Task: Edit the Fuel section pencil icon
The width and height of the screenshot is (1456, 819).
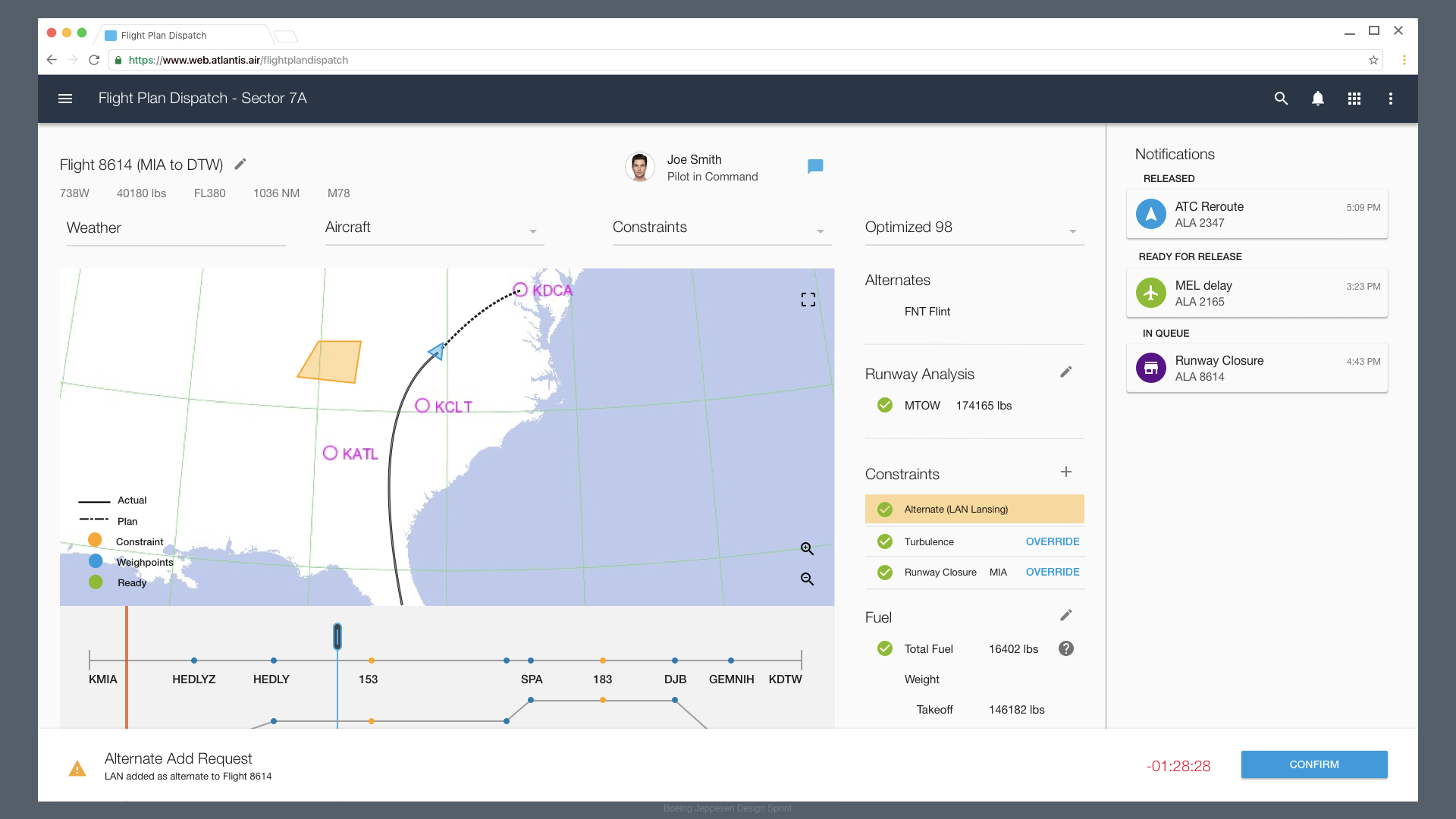Action: coord(1066,615)
